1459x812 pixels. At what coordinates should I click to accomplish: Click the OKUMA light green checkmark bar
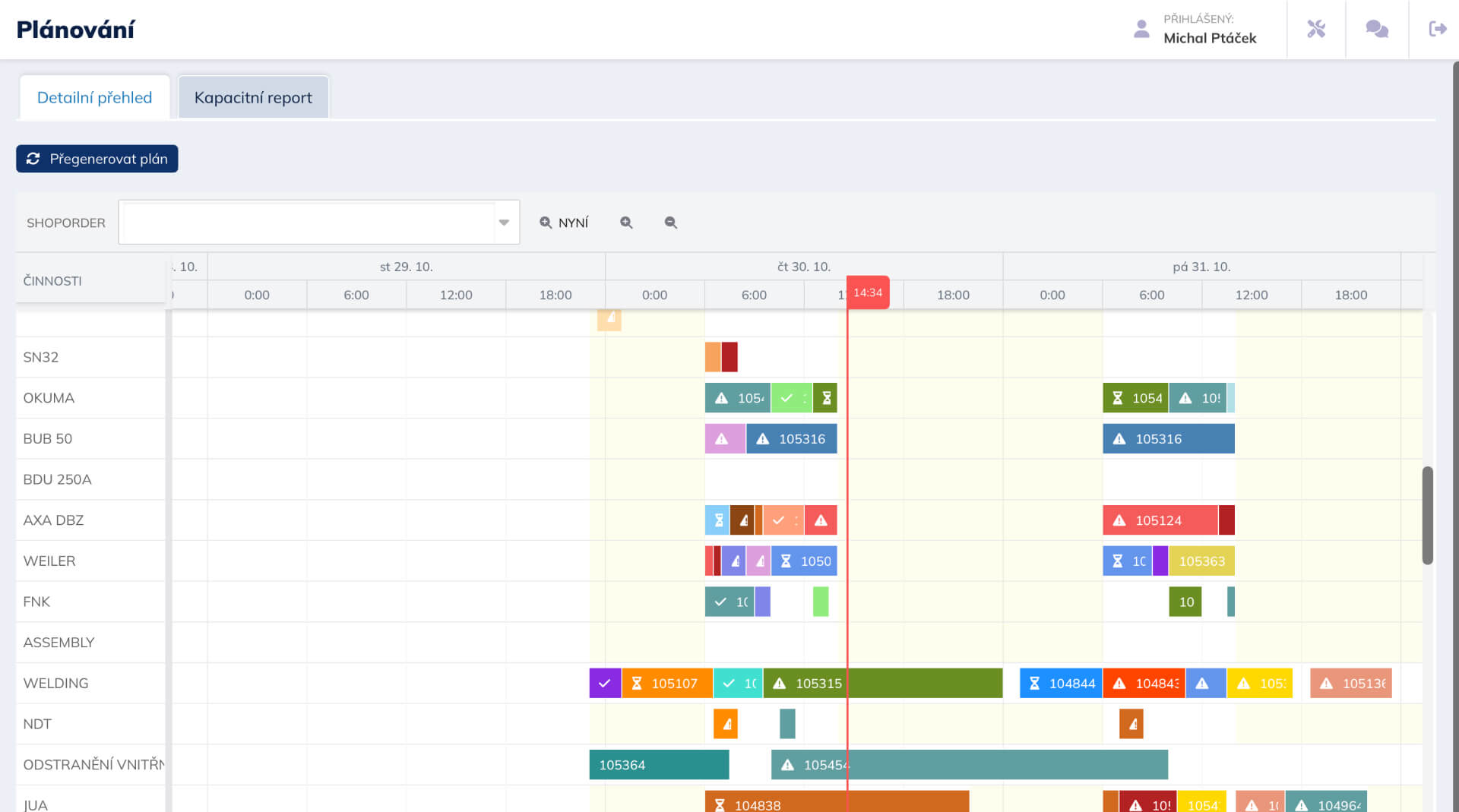point(792,398)
